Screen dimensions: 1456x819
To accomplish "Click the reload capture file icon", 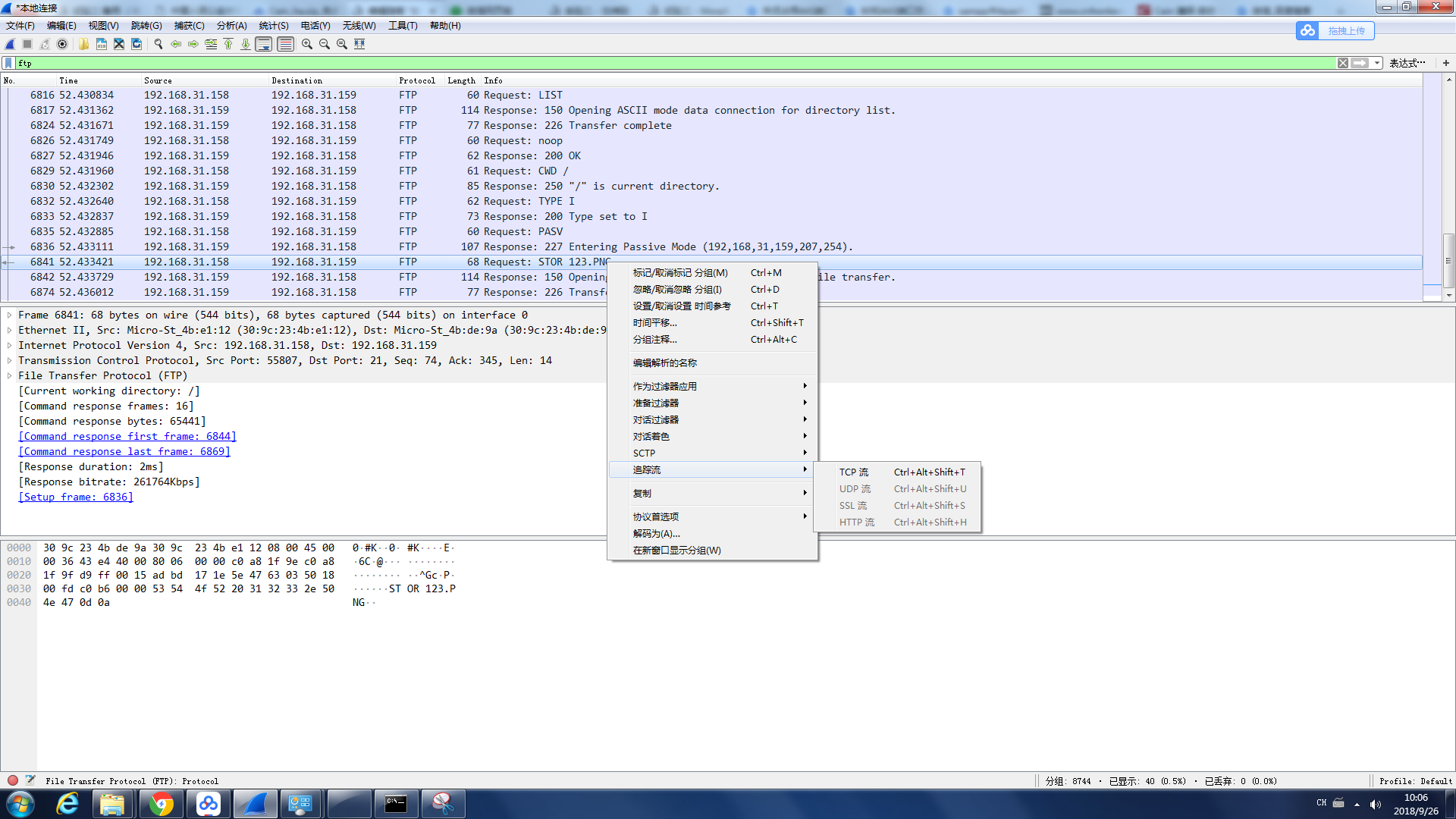I will (x=136, y=44).
